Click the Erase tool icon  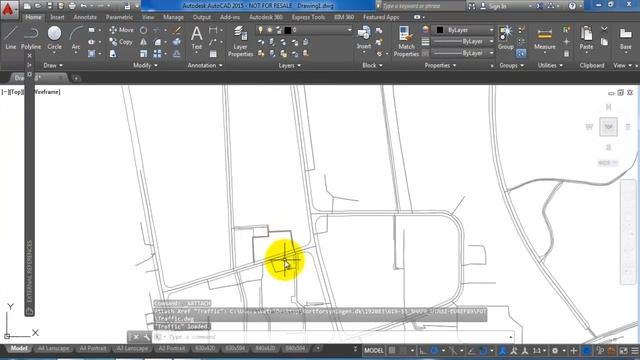pyautogui.click(x=177, y=30)
